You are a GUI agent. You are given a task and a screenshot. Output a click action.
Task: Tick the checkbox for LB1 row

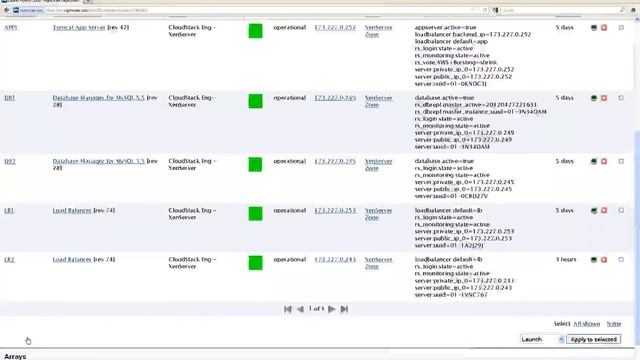coord(621,211)
